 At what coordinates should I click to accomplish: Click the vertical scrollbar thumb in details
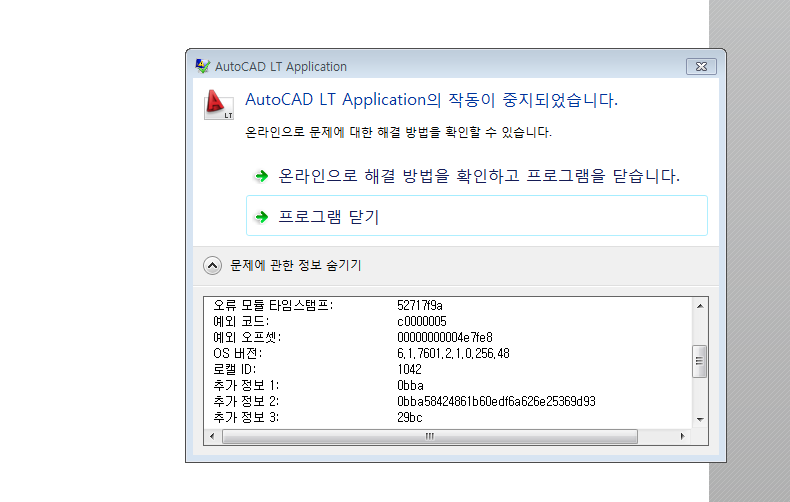[x=700, y=361]
